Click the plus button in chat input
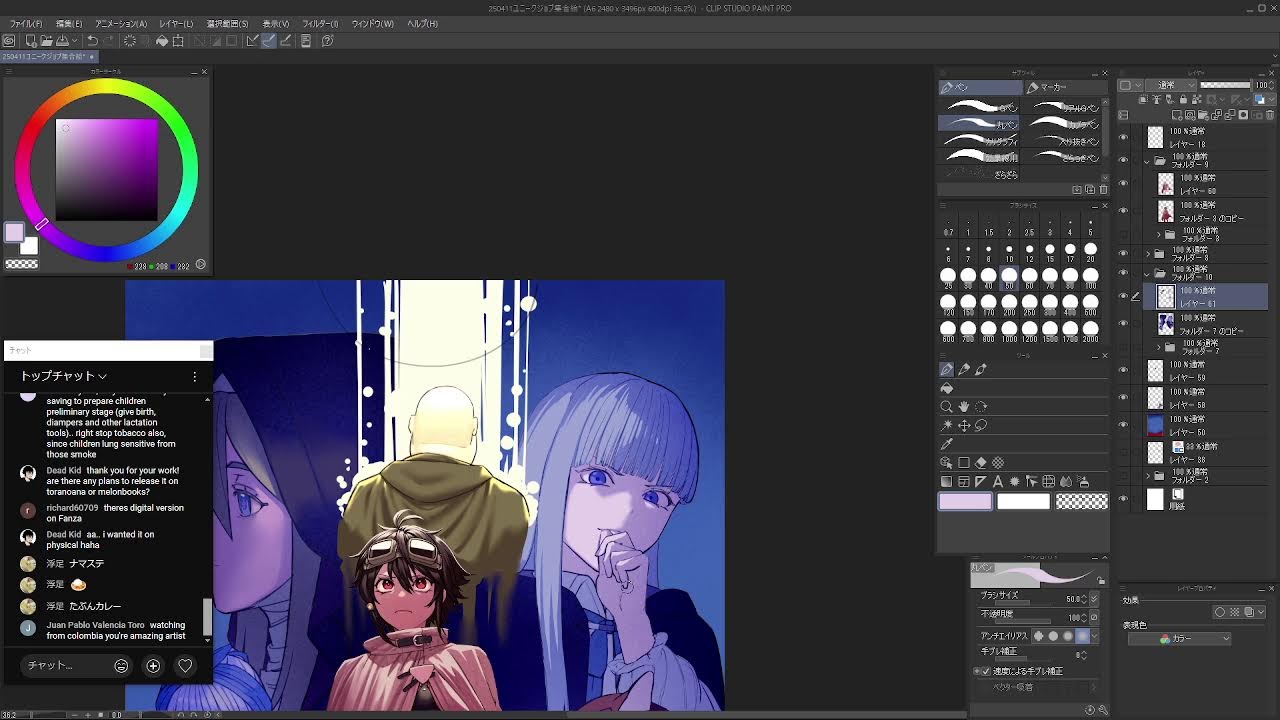Viewport: 1280px width, 720px height. click(x=153, y=666)
